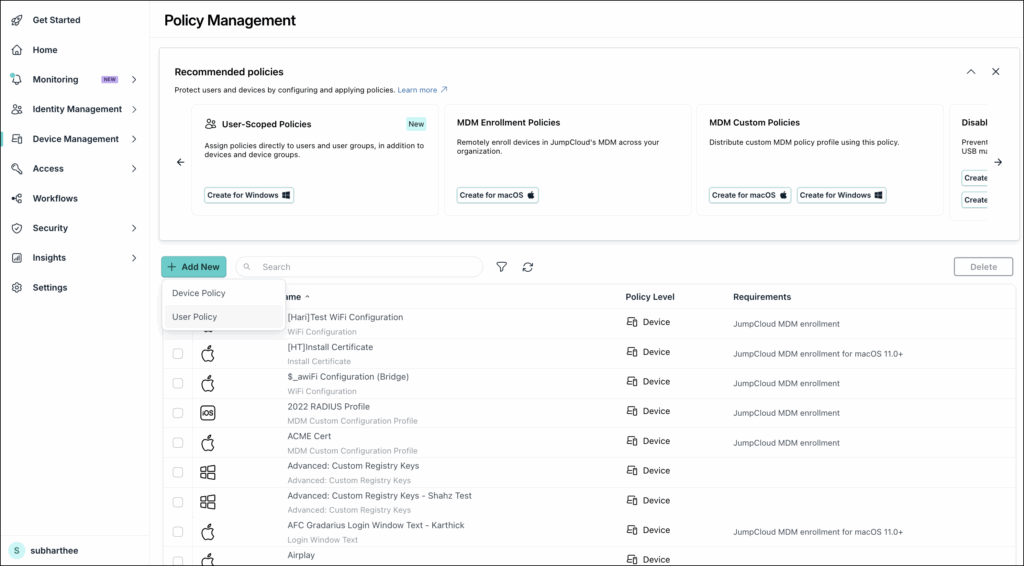The image size is (1024, 566).
Task: Close the Recommended policies panel
Action: (995, 72)
